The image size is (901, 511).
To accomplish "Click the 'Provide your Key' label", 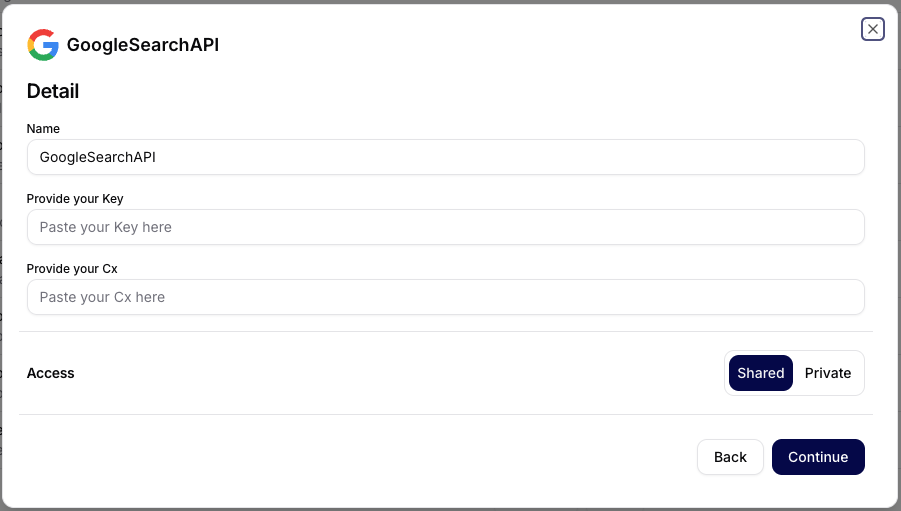I will [75, 199].
